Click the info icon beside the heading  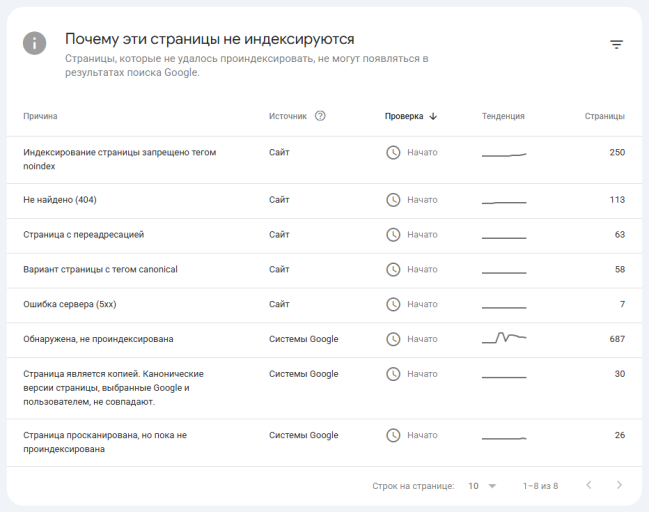click(x=34, y=43)
